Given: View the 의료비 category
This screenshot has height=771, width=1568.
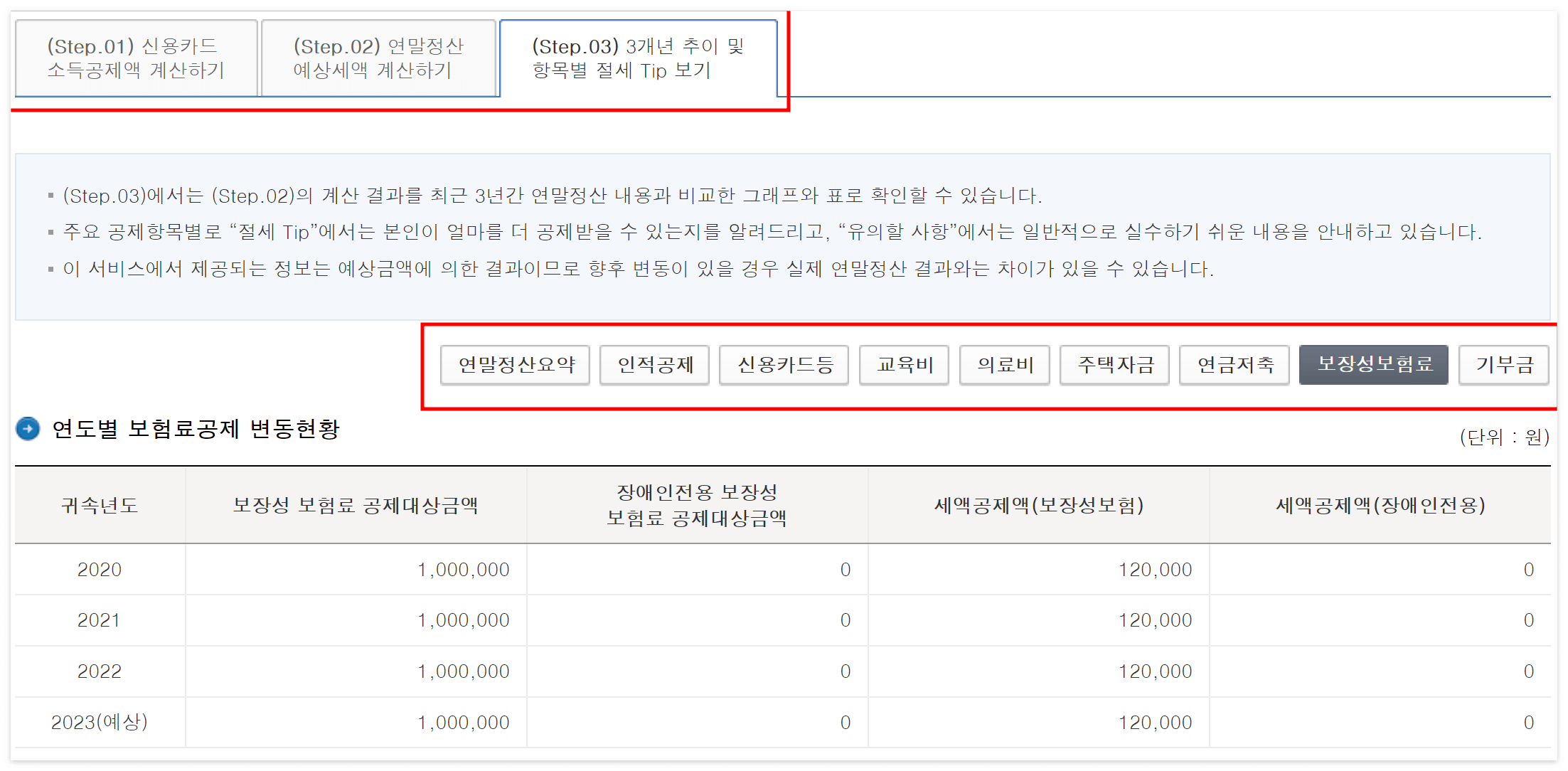Looking at the screenshot, I should click(x=1004, y=365).
